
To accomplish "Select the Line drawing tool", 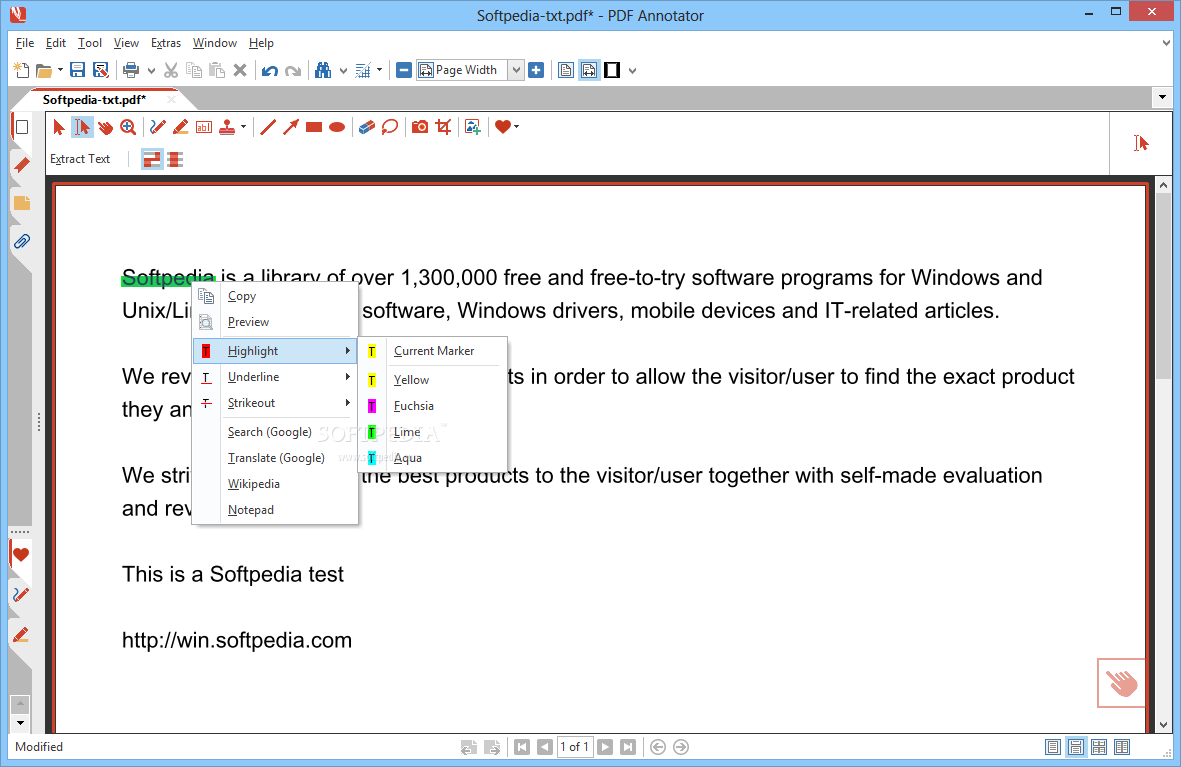I will click(267, 127).
